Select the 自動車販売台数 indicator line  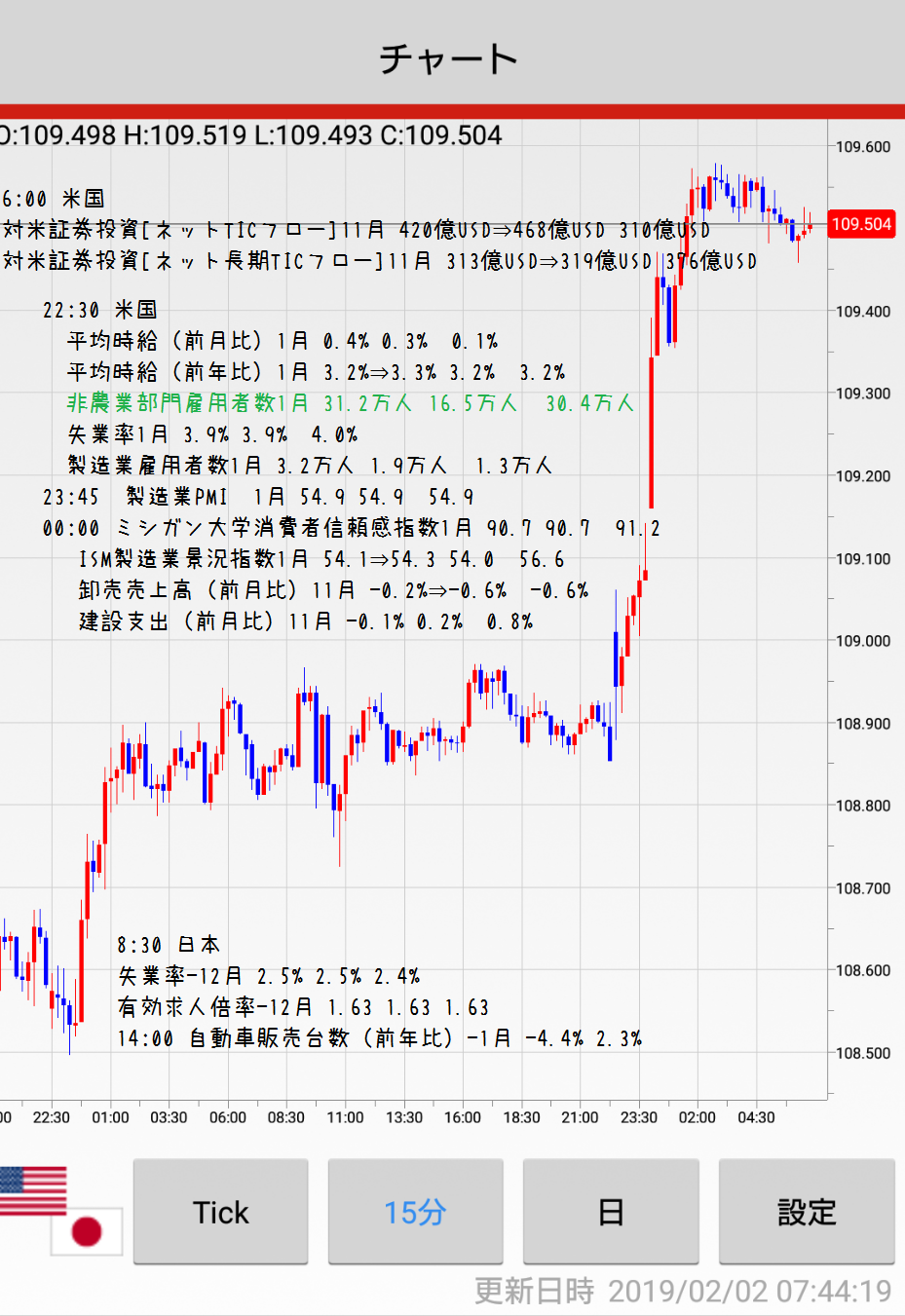pyautogui.click(x=380, y=1038)
